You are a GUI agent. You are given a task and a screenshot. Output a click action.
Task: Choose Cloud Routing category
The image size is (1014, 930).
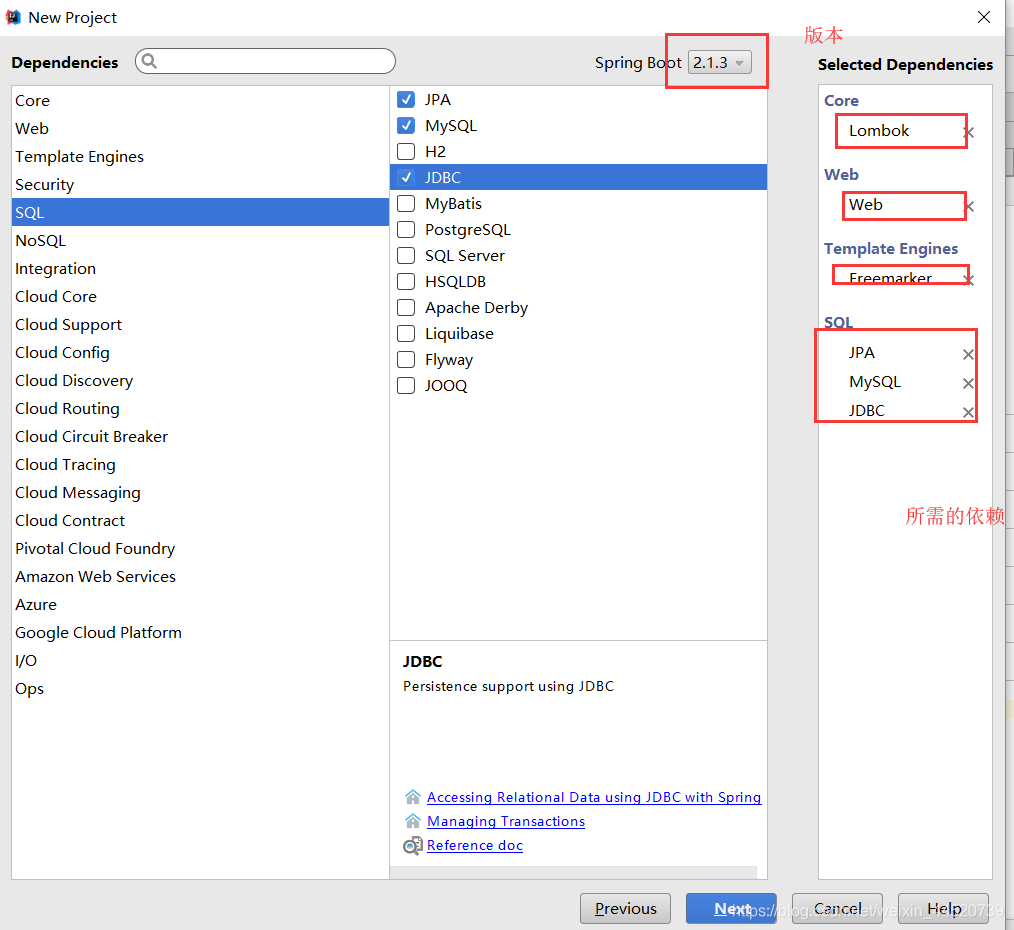point(200,409)
